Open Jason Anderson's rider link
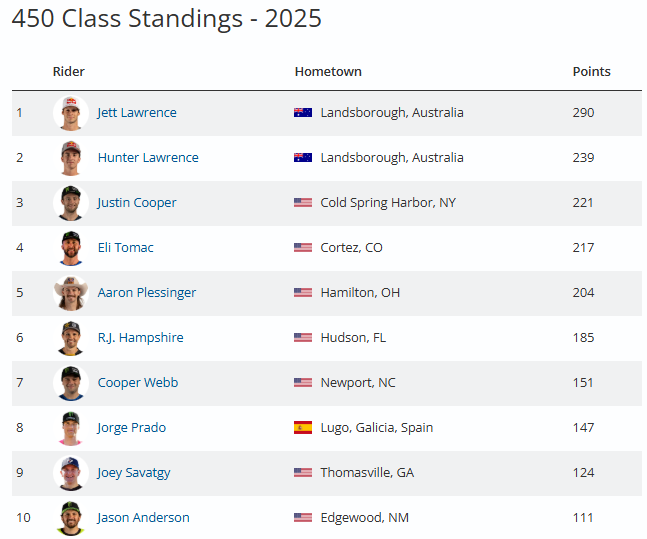This screenshot has height=539, width=647. [x=144, y=518]
